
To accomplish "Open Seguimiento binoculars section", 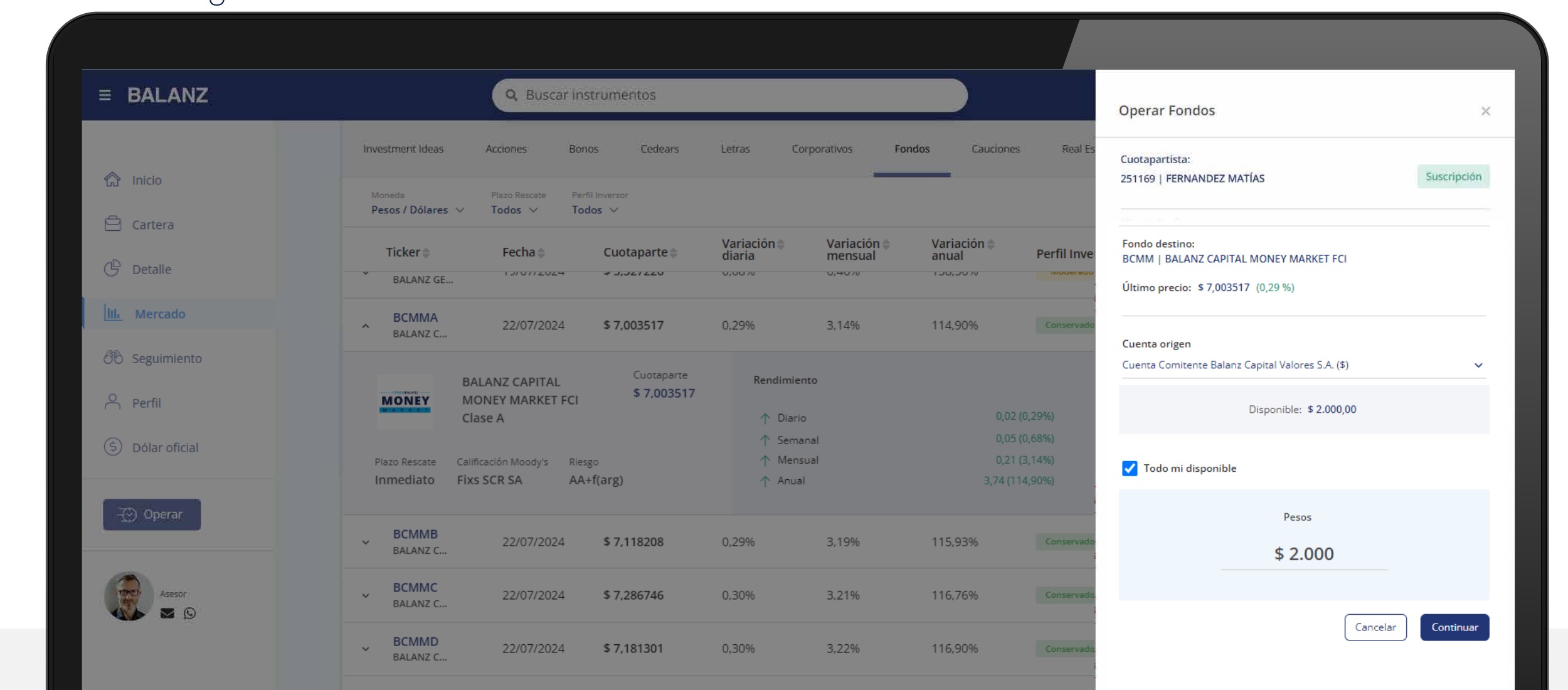I will (x=153, y=358).
